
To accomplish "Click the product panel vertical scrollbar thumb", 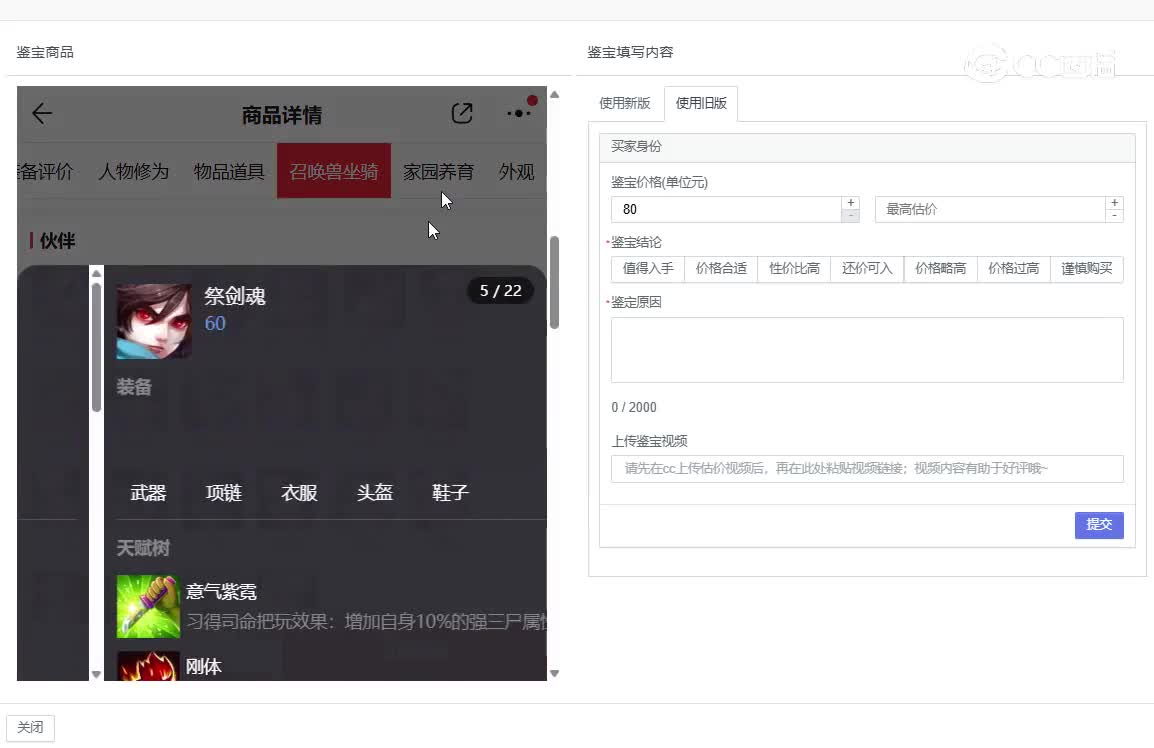I will [x=554, y=283].
